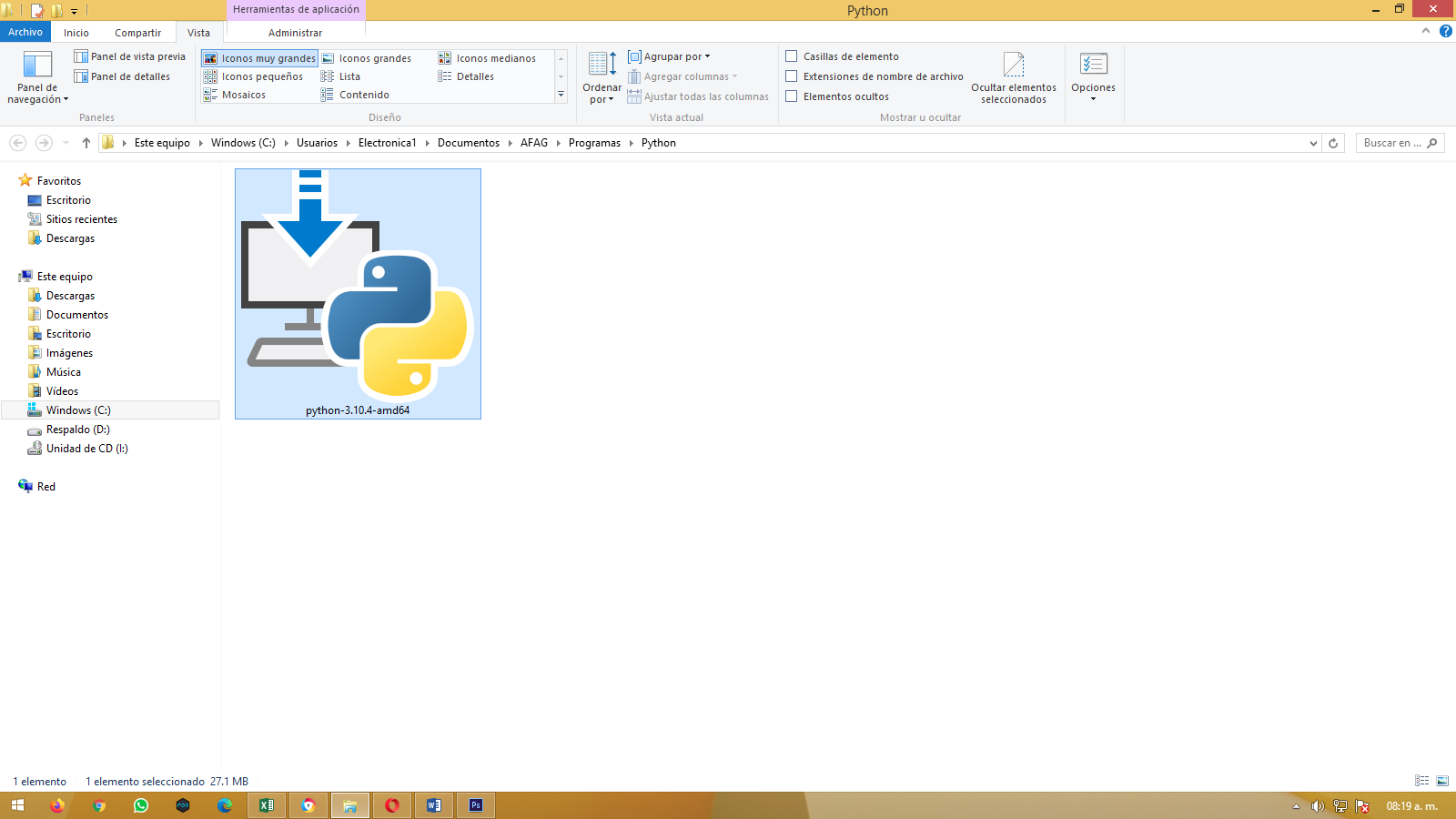
Task: Open Opera from the taskbar
Action: [x=392, y=805]
